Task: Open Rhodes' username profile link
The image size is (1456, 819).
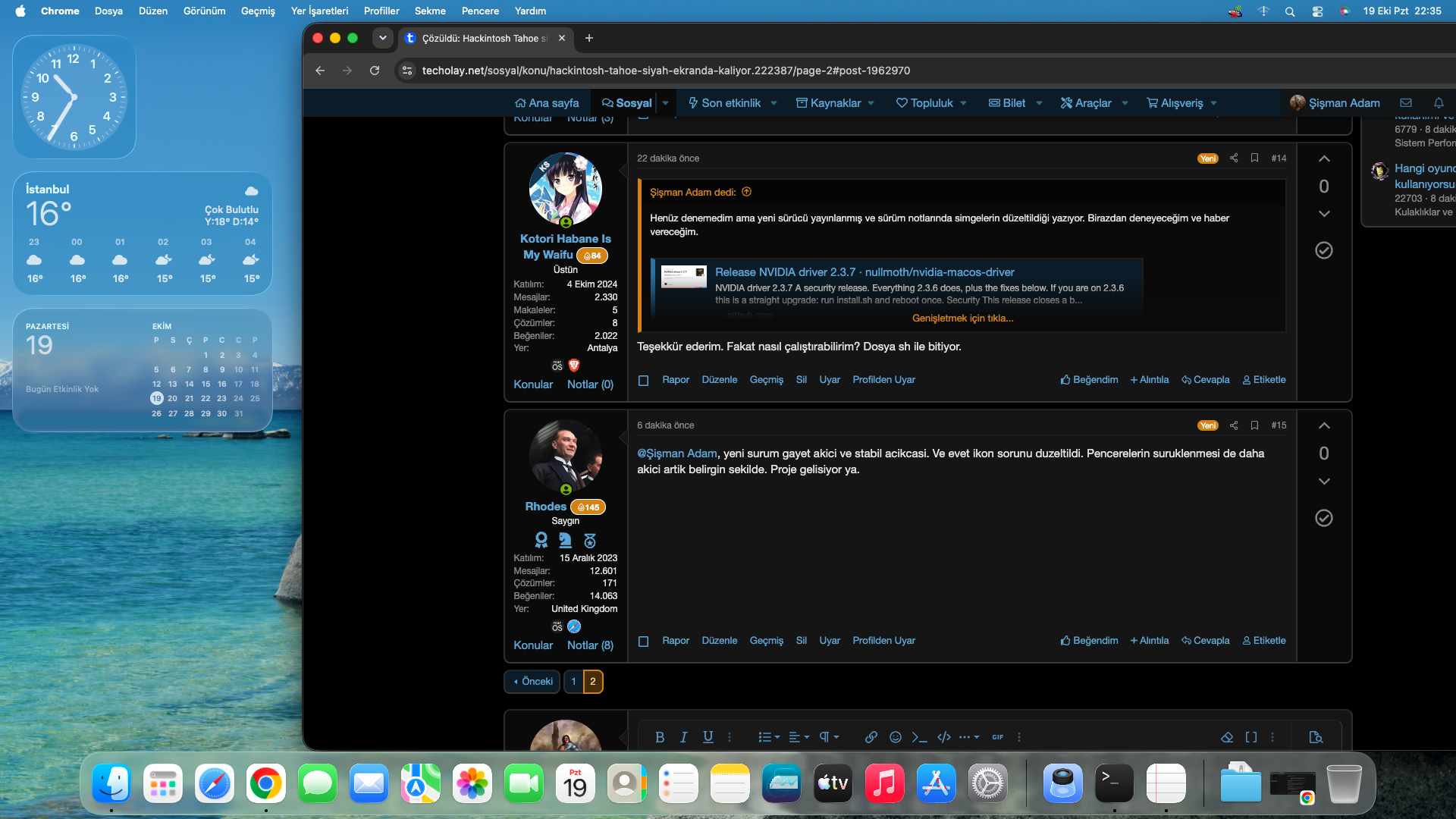Action: click(545, 507)
